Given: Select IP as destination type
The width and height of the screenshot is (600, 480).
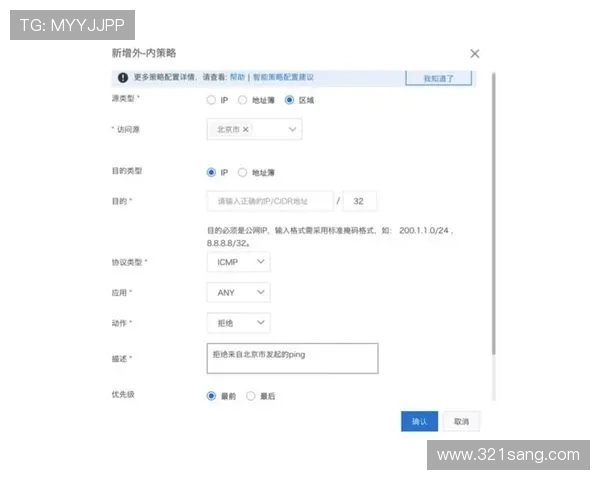Looking at the screenshot, I should (x=211, y=172).
